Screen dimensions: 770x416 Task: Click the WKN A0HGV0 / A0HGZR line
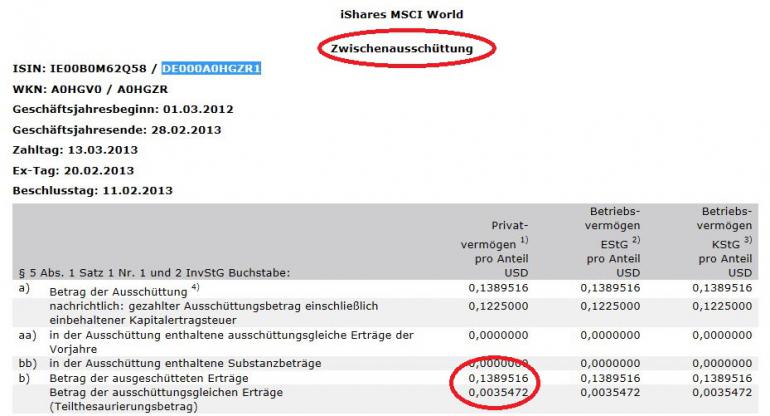(x=90, y=89)
